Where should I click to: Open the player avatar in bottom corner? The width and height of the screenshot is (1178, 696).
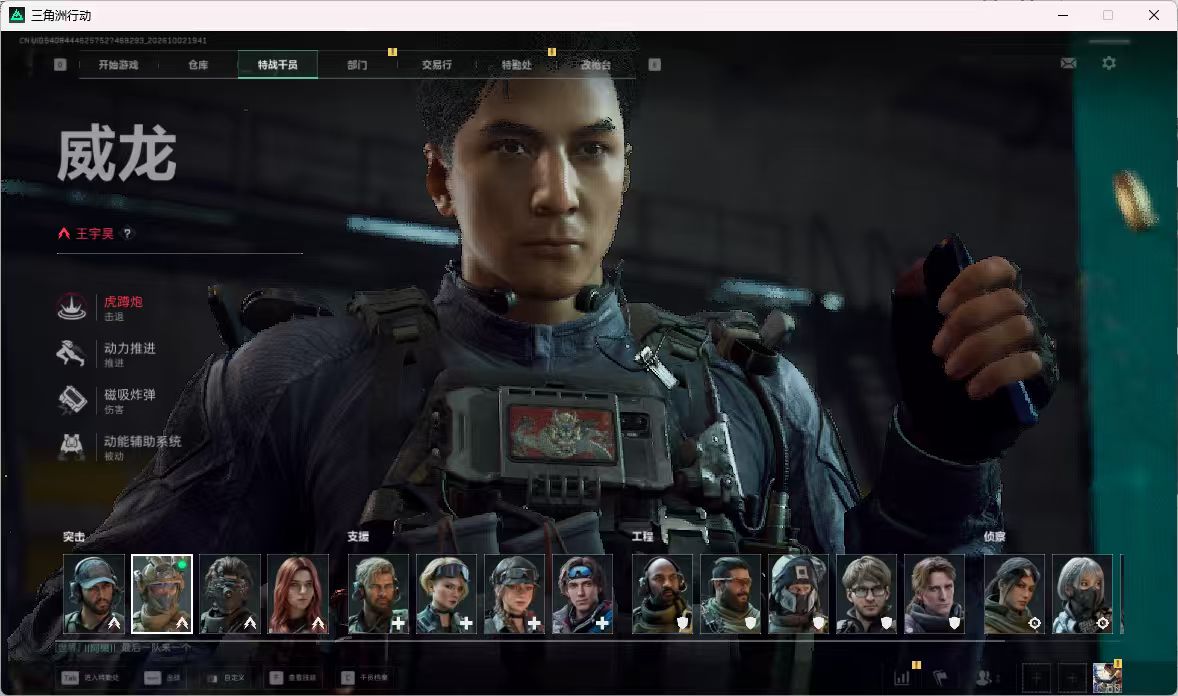(1107, 678)
